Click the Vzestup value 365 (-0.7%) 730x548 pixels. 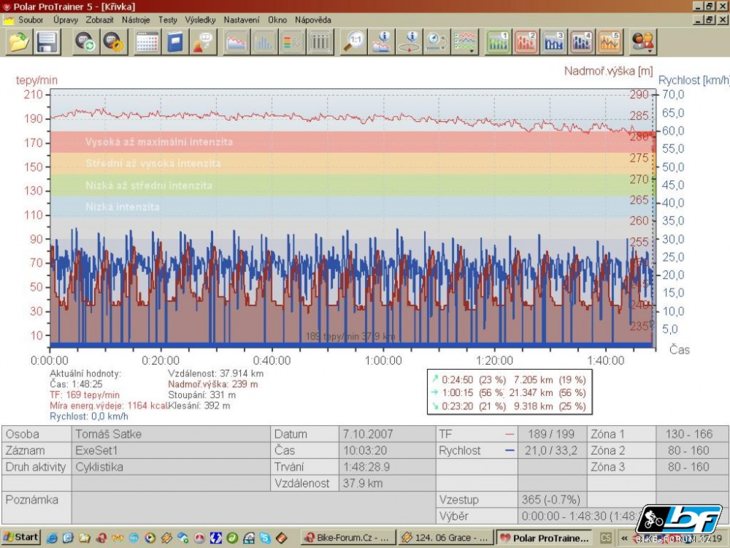(552, 500)
